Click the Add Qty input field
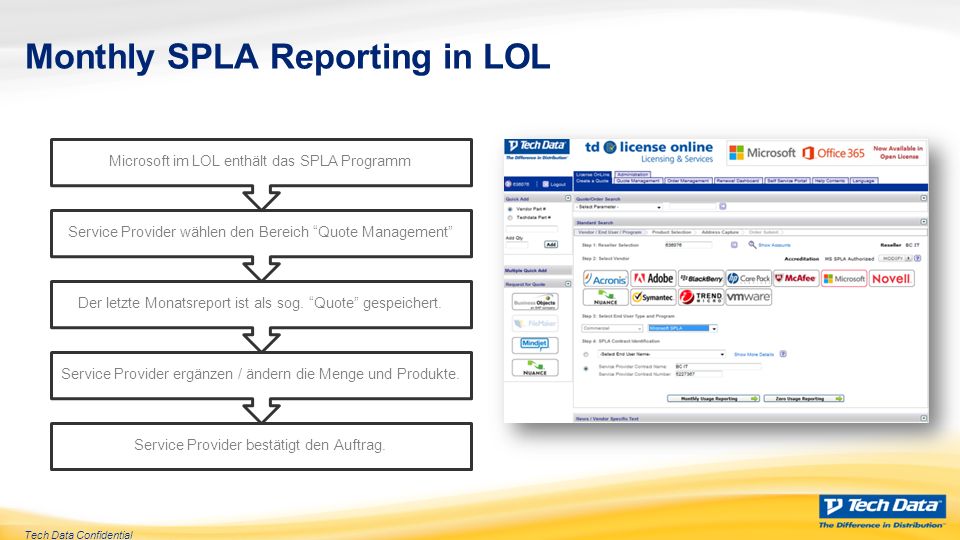The width and height of the screenshot is (960, 540). tap(517, 244)
